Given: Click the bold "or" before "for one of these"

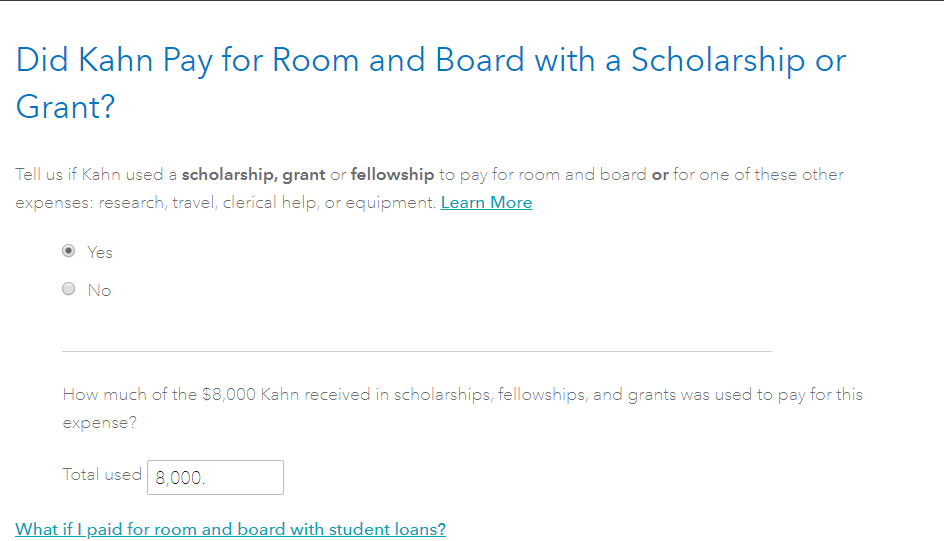Looking at the screenshot, I should click(660, 174).
